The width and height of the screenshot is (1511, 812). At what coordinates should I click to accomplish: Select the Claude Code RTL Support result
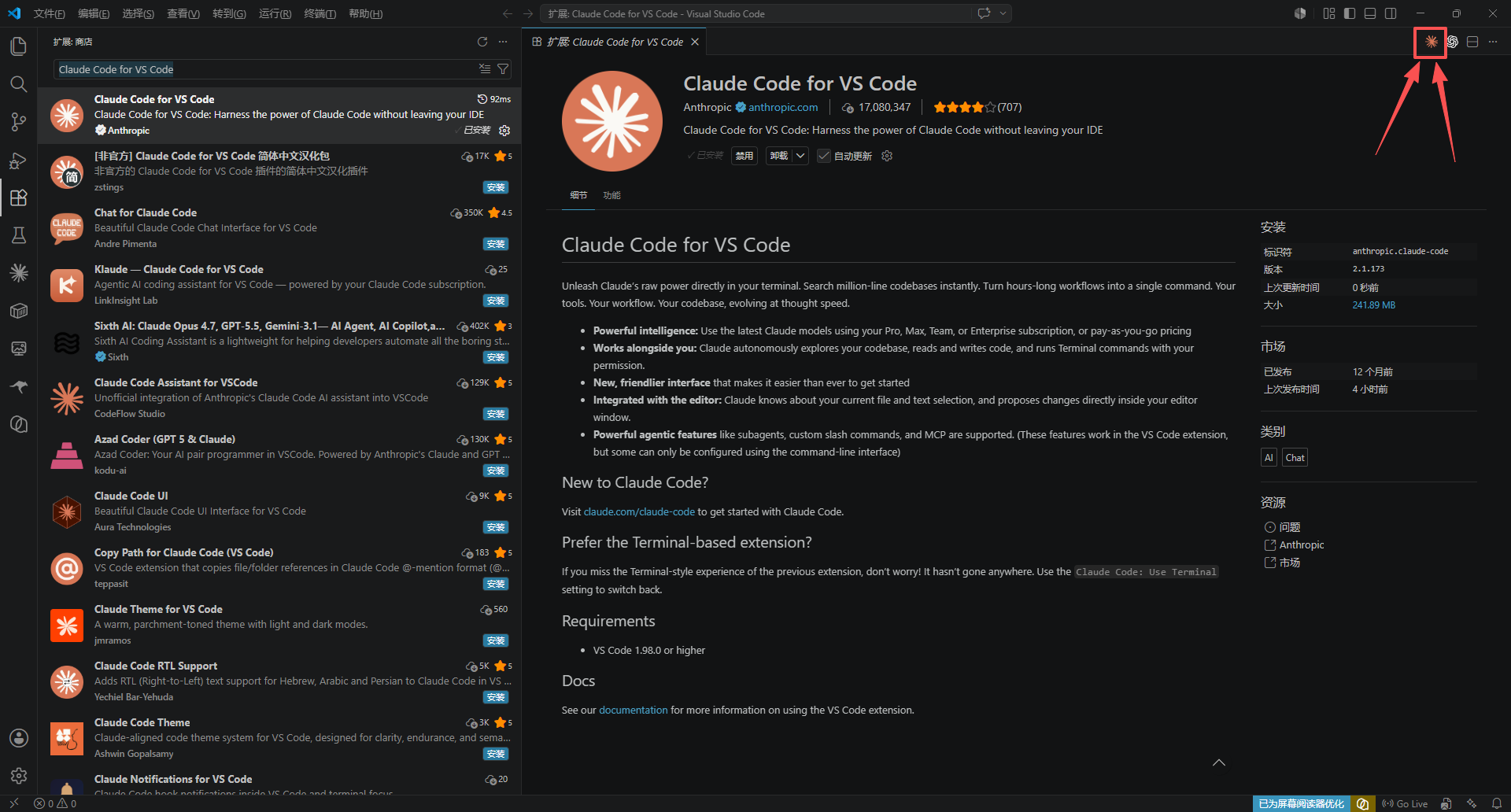coord(279,681)
